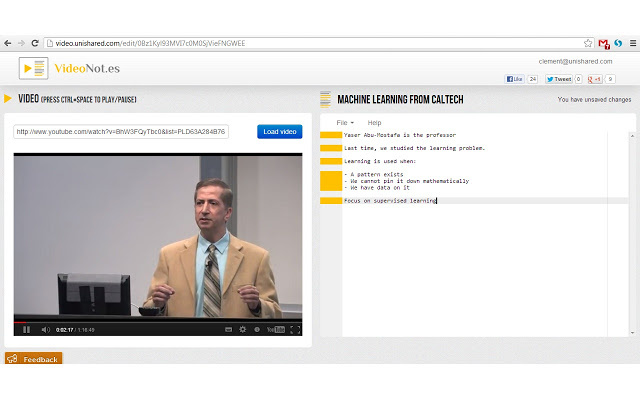Pause the video with the player button
640x400 pixels.
pyautogui.click(x=26, y=329)
